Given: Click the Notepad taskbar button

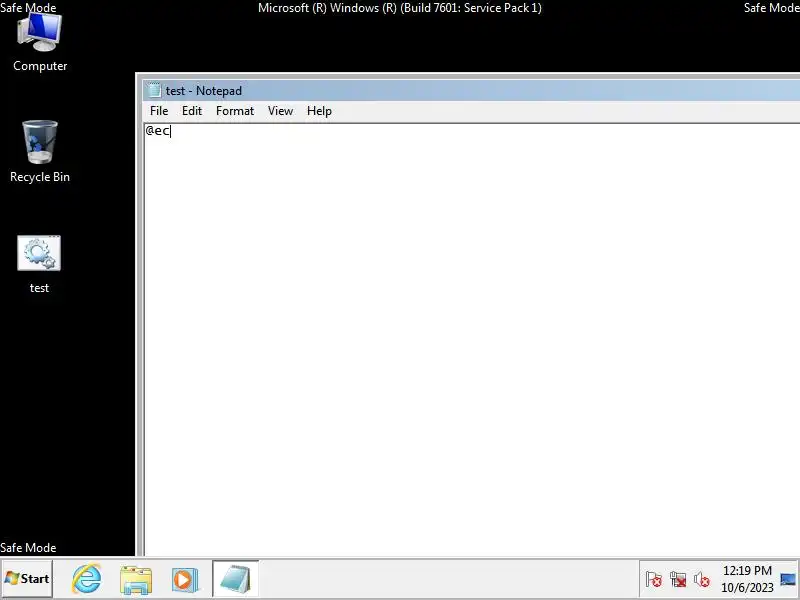Looking at the screenshot, I should tap(235, 579).
